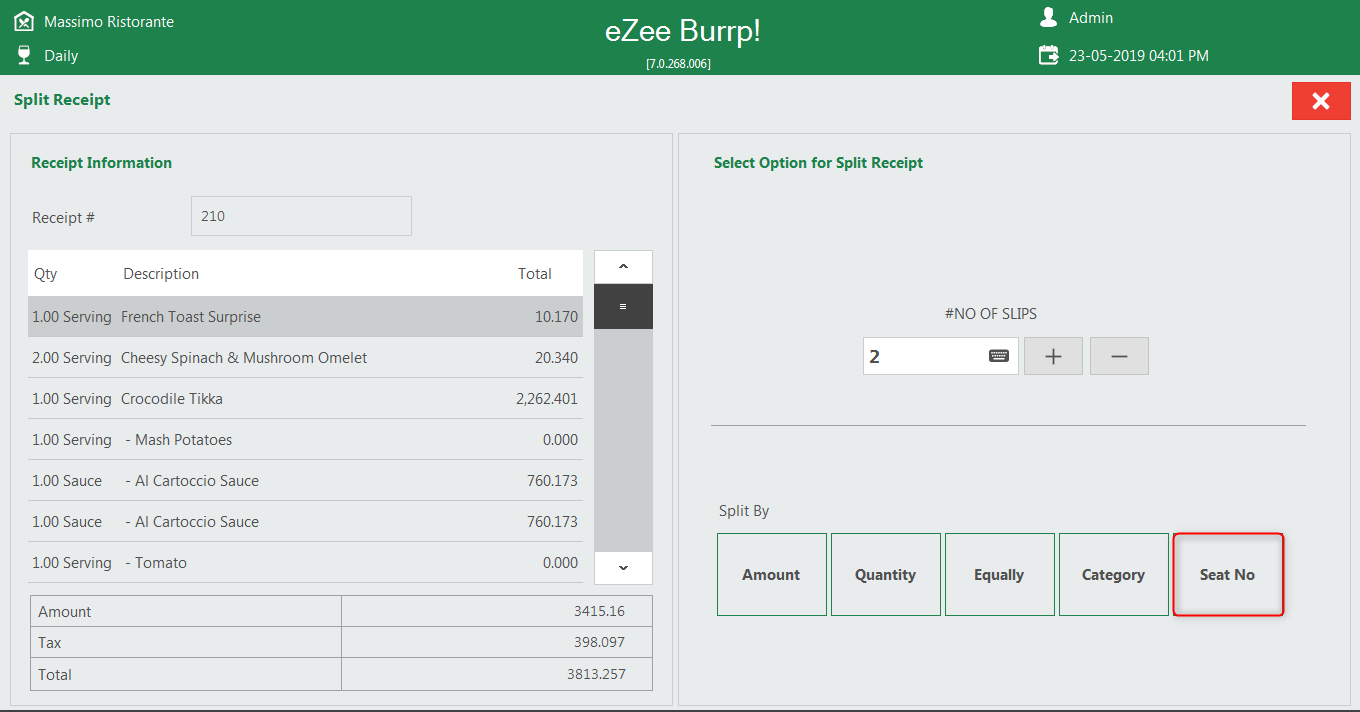Select the Al Cartoccio Sauce row above Tomato

point(305,521)
